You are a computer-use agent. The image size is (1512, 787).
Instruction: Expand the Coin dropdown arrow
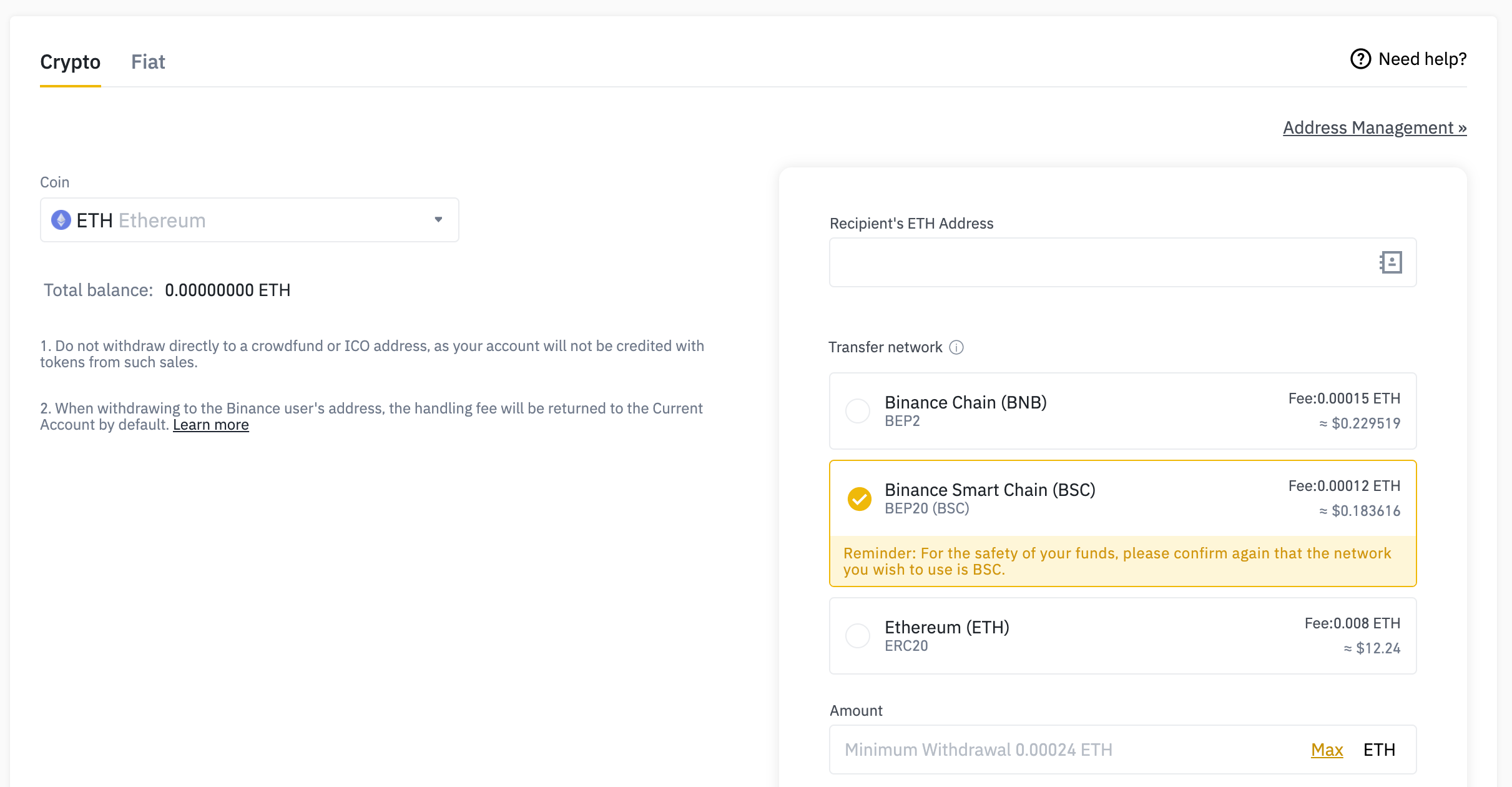[438, 220]
